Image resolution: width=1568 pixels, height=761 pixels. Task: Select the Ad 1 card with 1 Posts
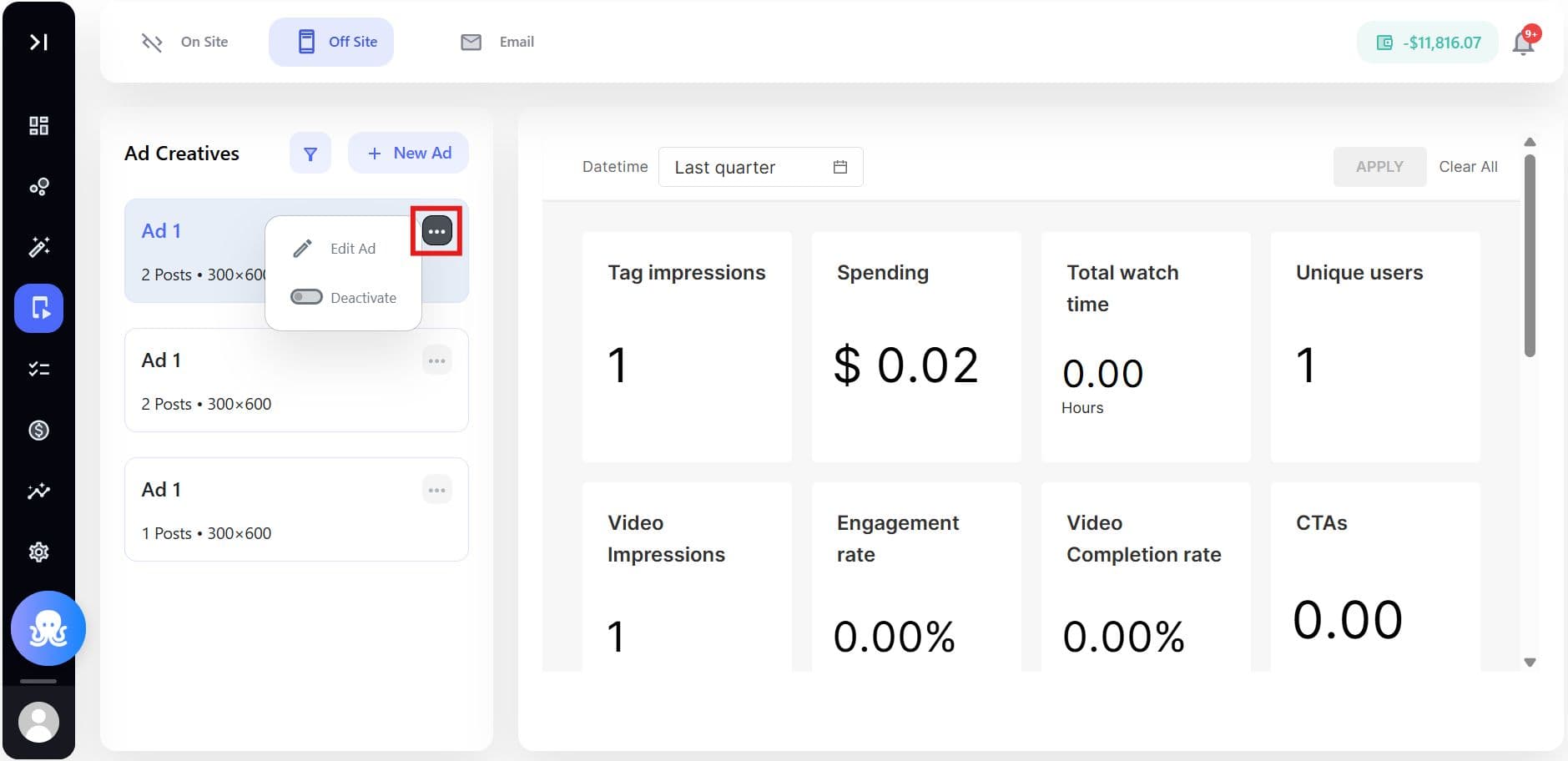[296, 509]
